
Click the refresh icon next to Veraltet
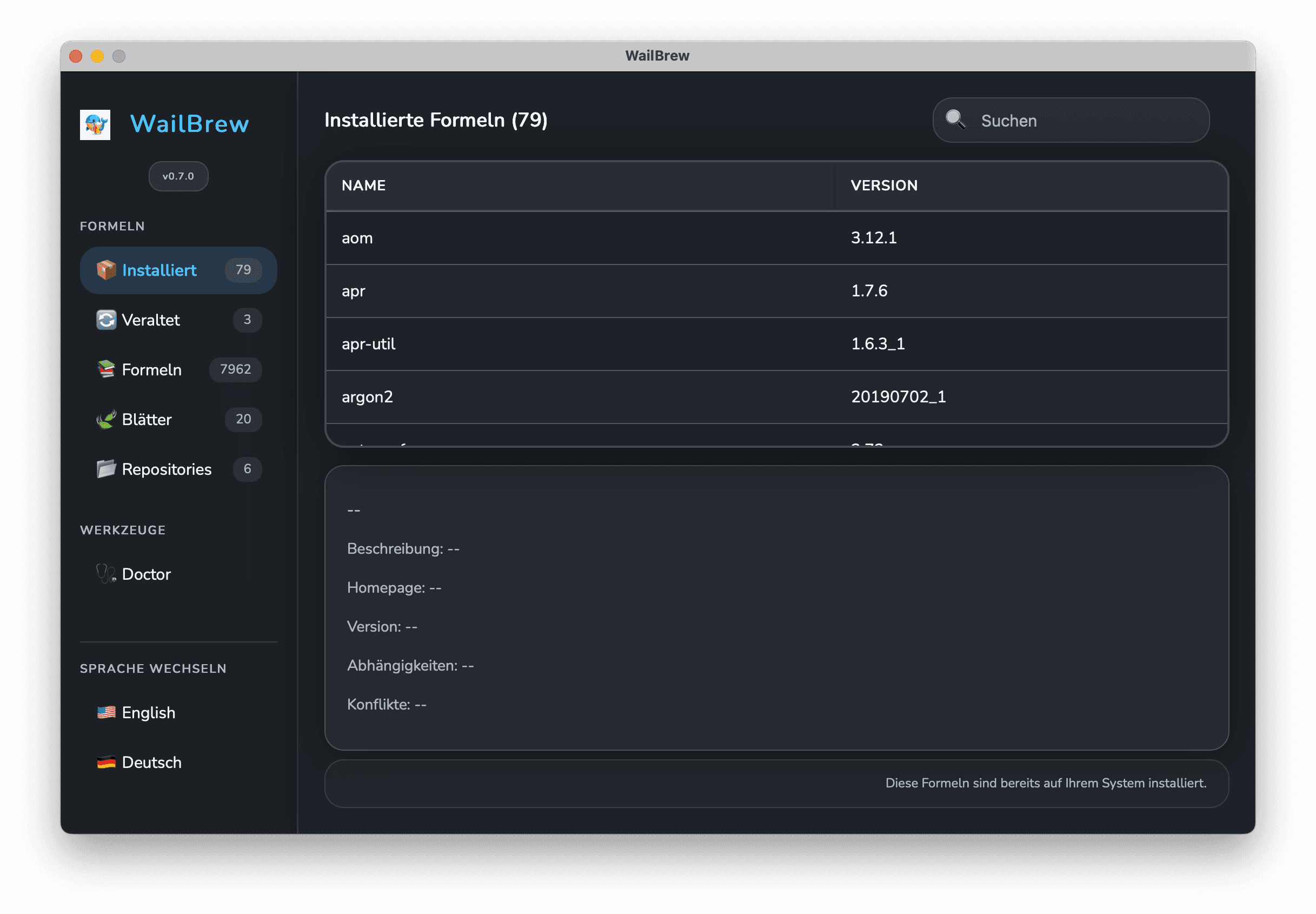coord(106,320)
